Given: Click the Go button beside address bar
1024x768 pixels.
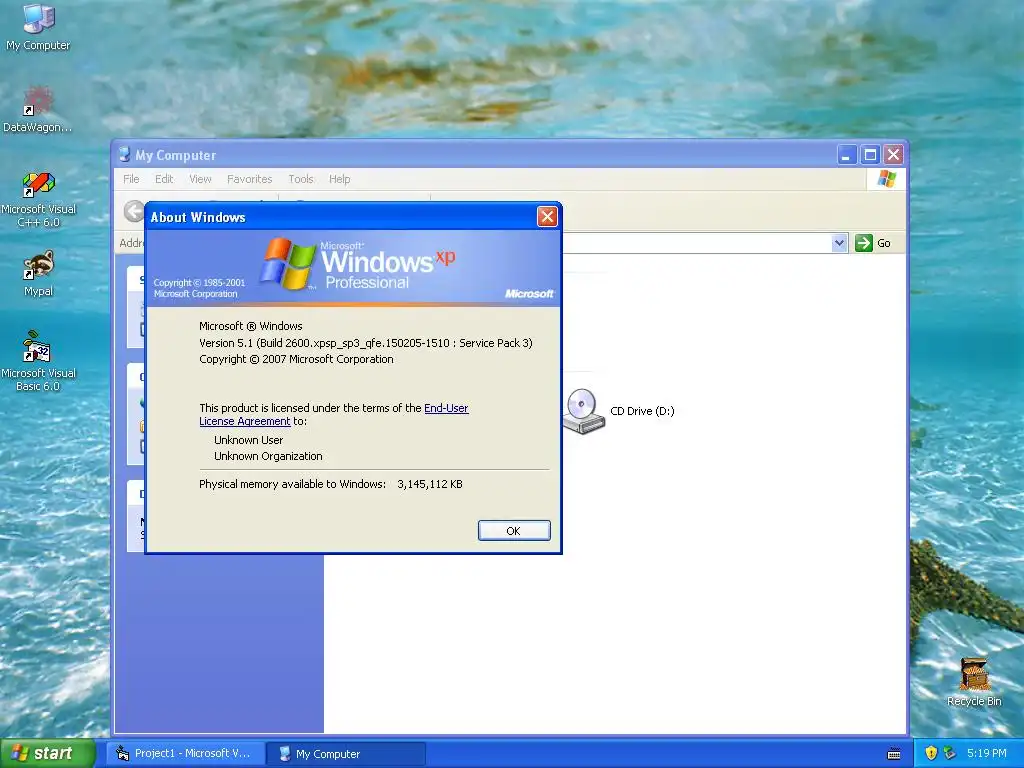Looking at the screenshot, I should [874, 243].
